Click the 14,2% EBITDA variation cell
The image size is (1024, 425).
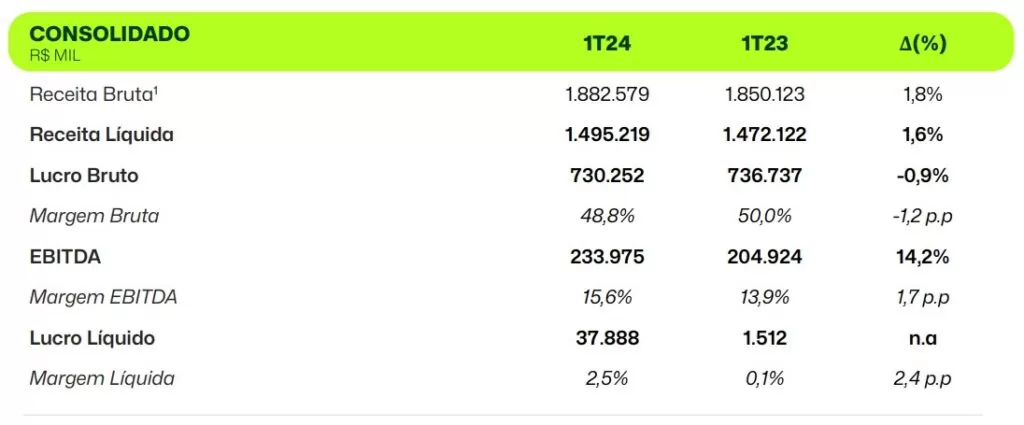923,257
